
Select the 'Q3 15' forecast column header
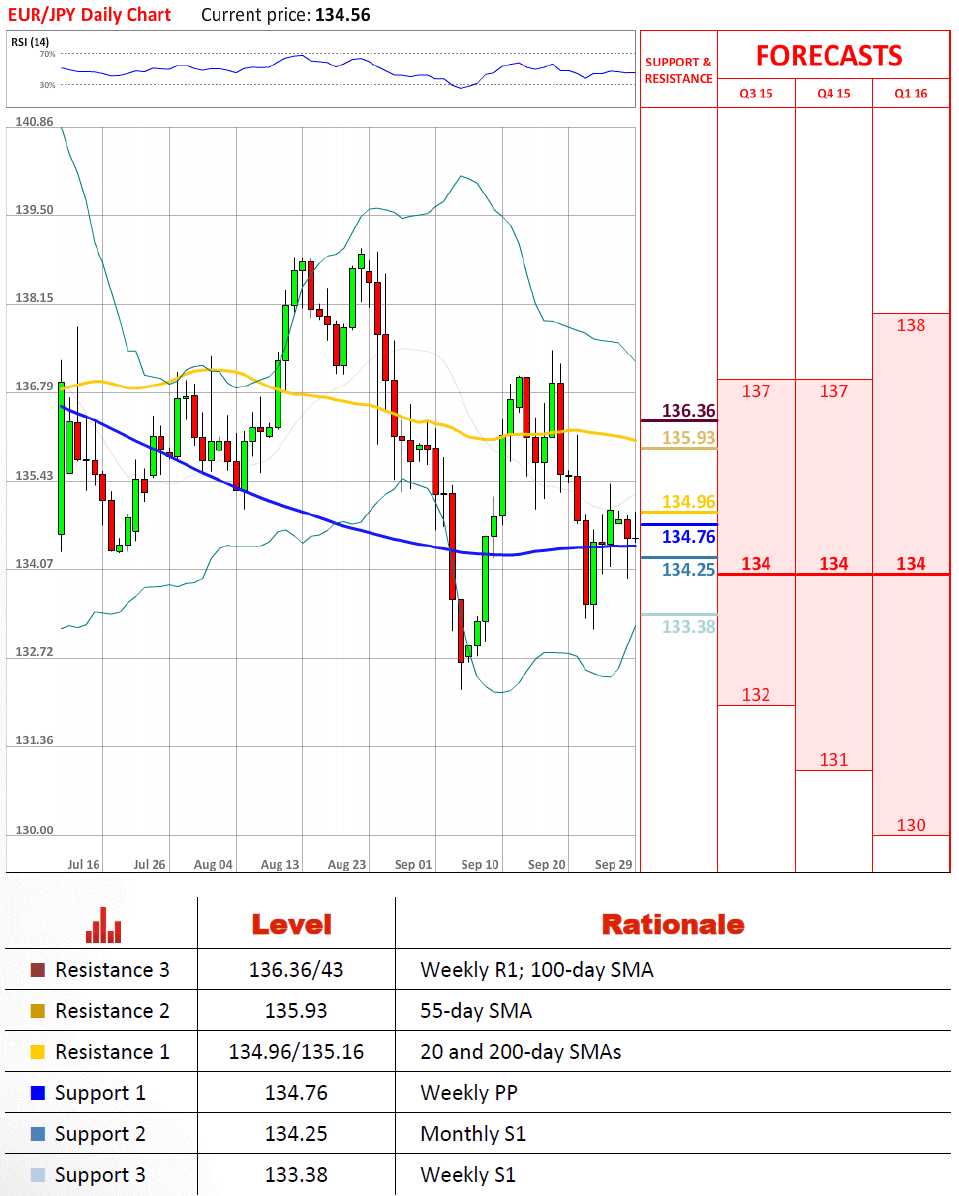[756, 94]
